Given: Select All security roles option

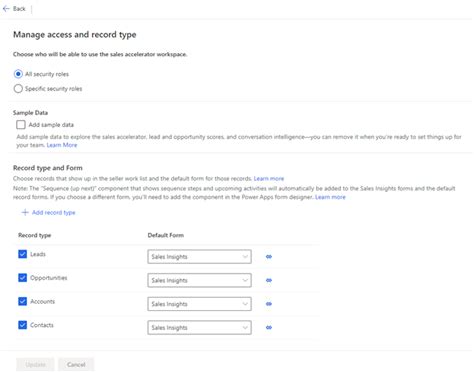Looking at the screenshot, I should [18, 74].
